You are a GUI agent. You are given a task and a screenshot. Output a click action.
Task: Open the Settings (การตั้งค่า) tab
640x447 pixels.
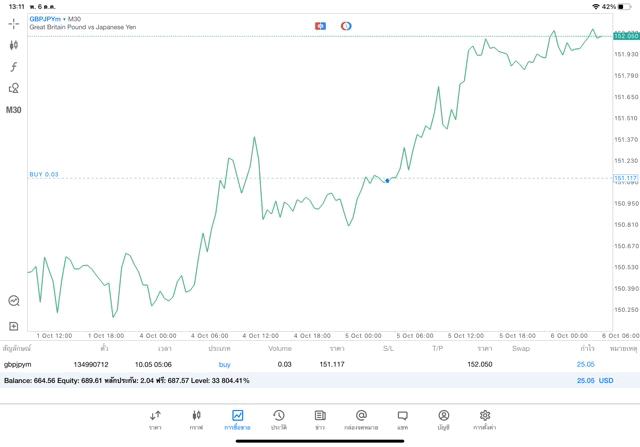click(485, 420)
